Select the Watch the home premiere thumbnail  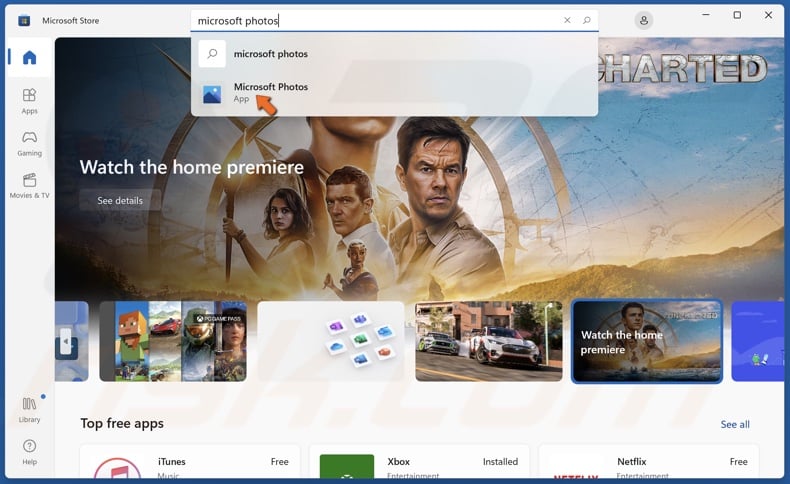[647, 341]
